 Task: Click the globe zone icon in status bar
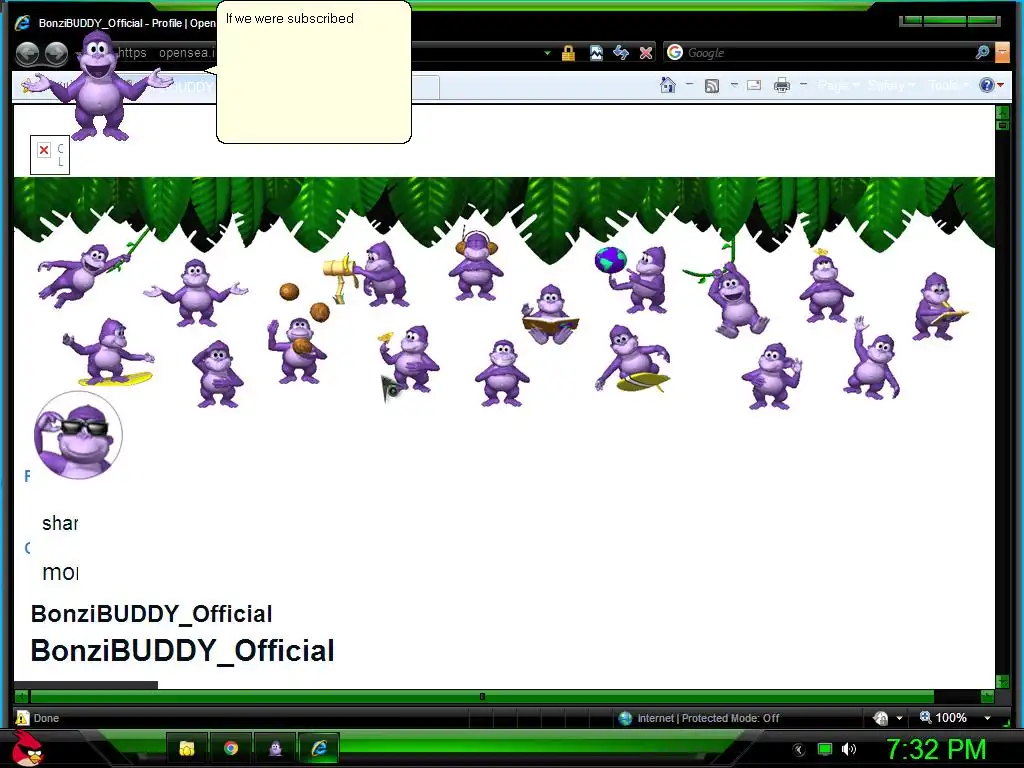point(625,718)
